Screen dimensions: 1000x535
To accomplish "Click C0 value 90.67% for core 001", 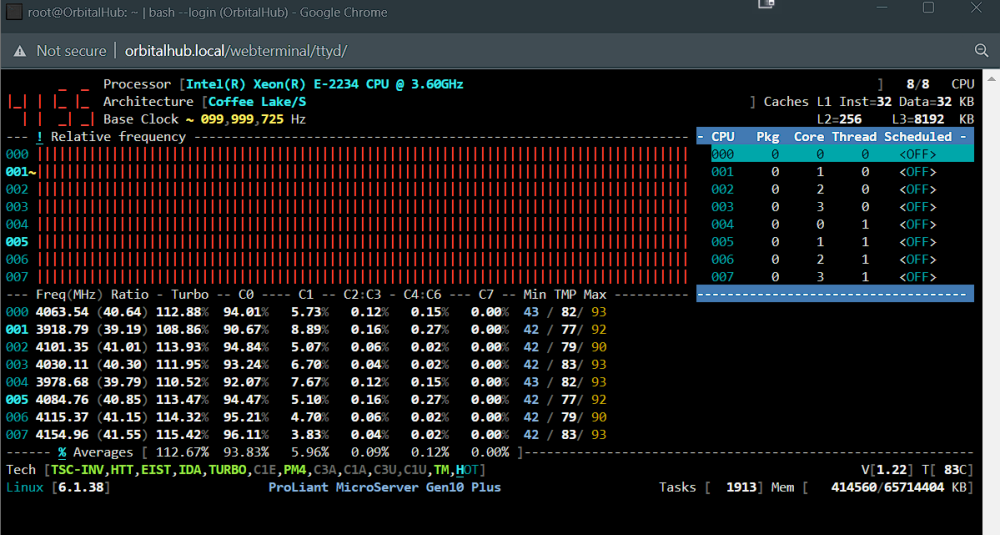I will [246, 330].
